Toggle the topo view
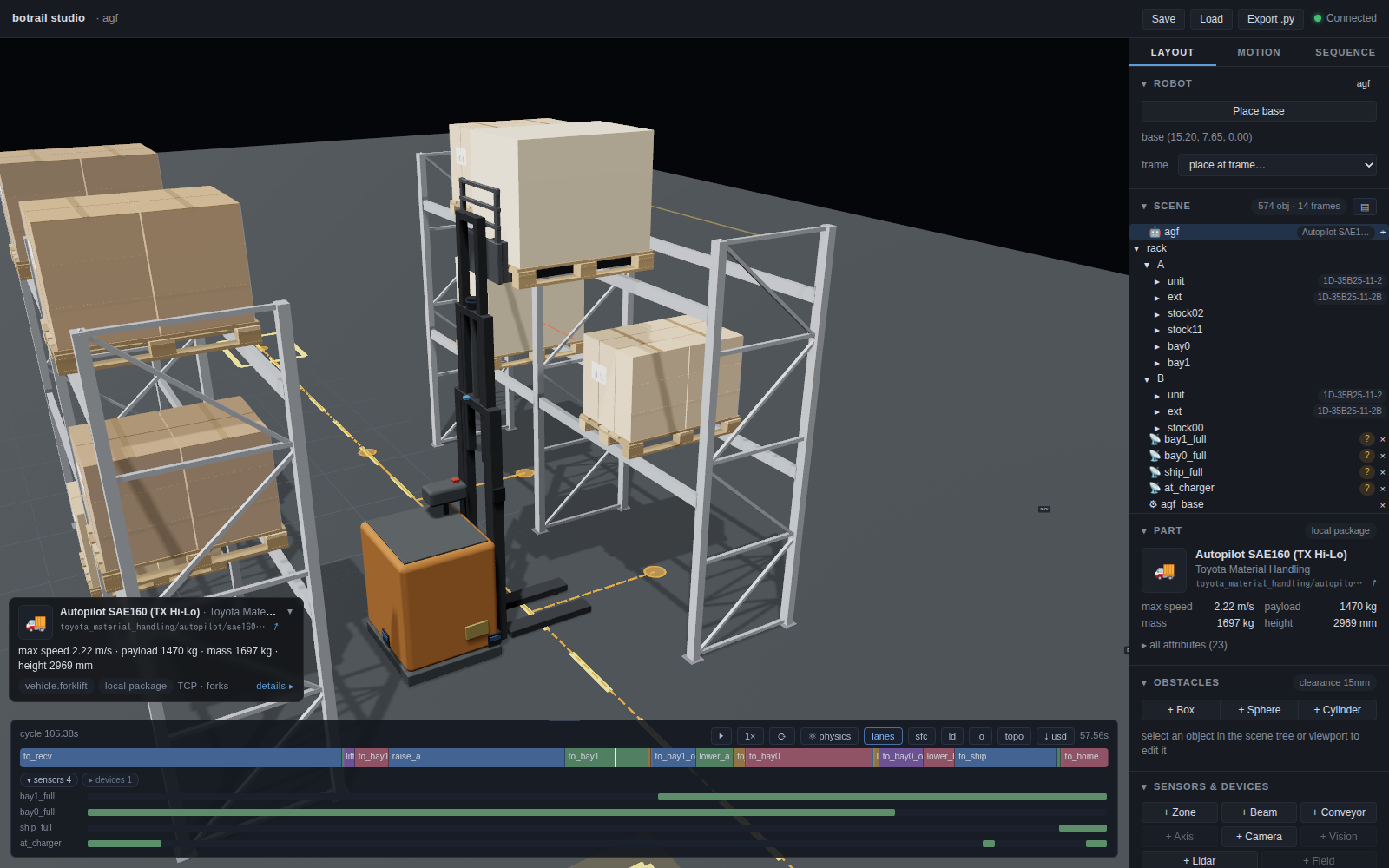Image resolution: width=1389 pixels, height=868 pixels. [x=1014, y=736]
